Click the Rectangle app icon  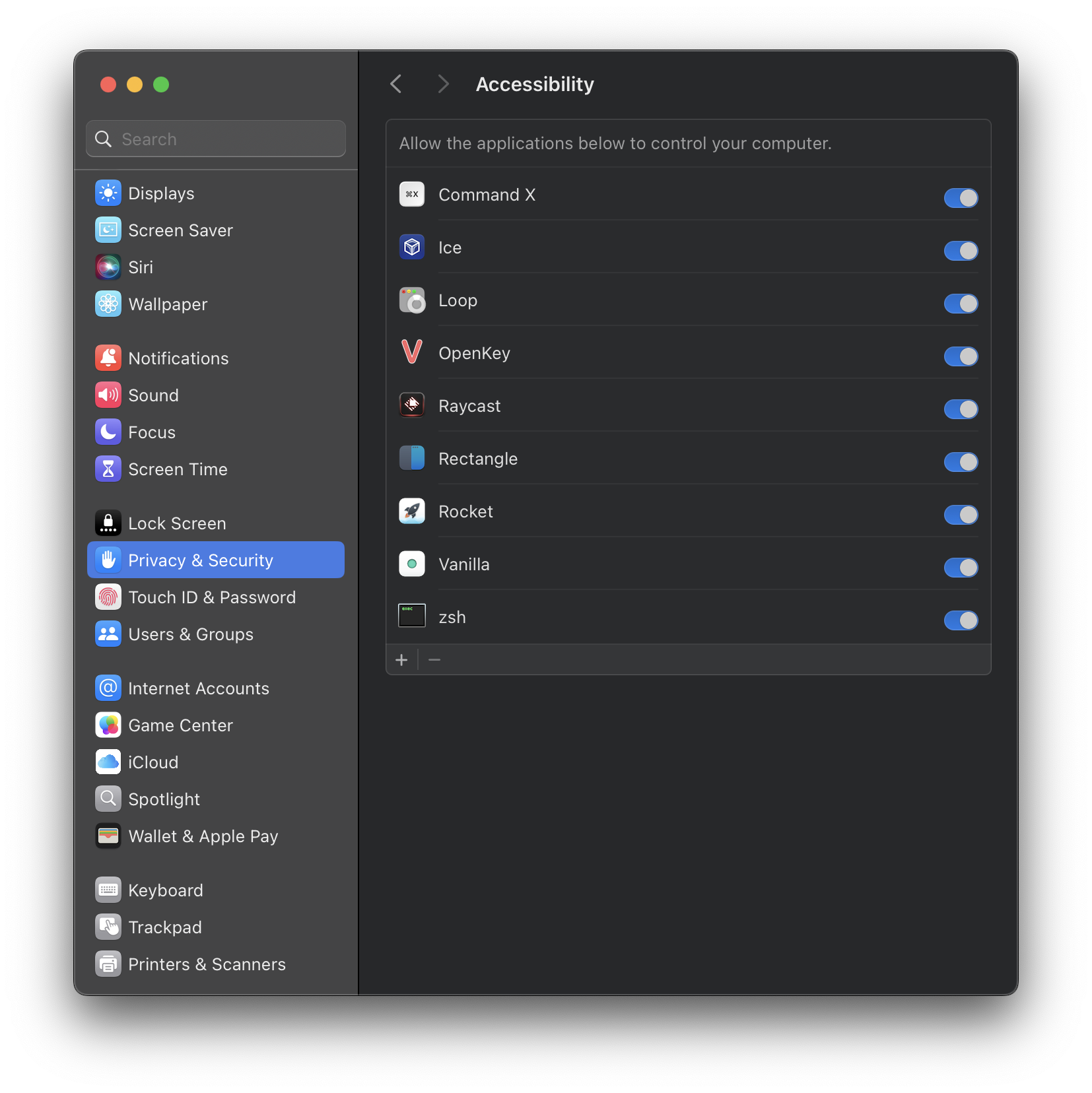tap(412, 459)
